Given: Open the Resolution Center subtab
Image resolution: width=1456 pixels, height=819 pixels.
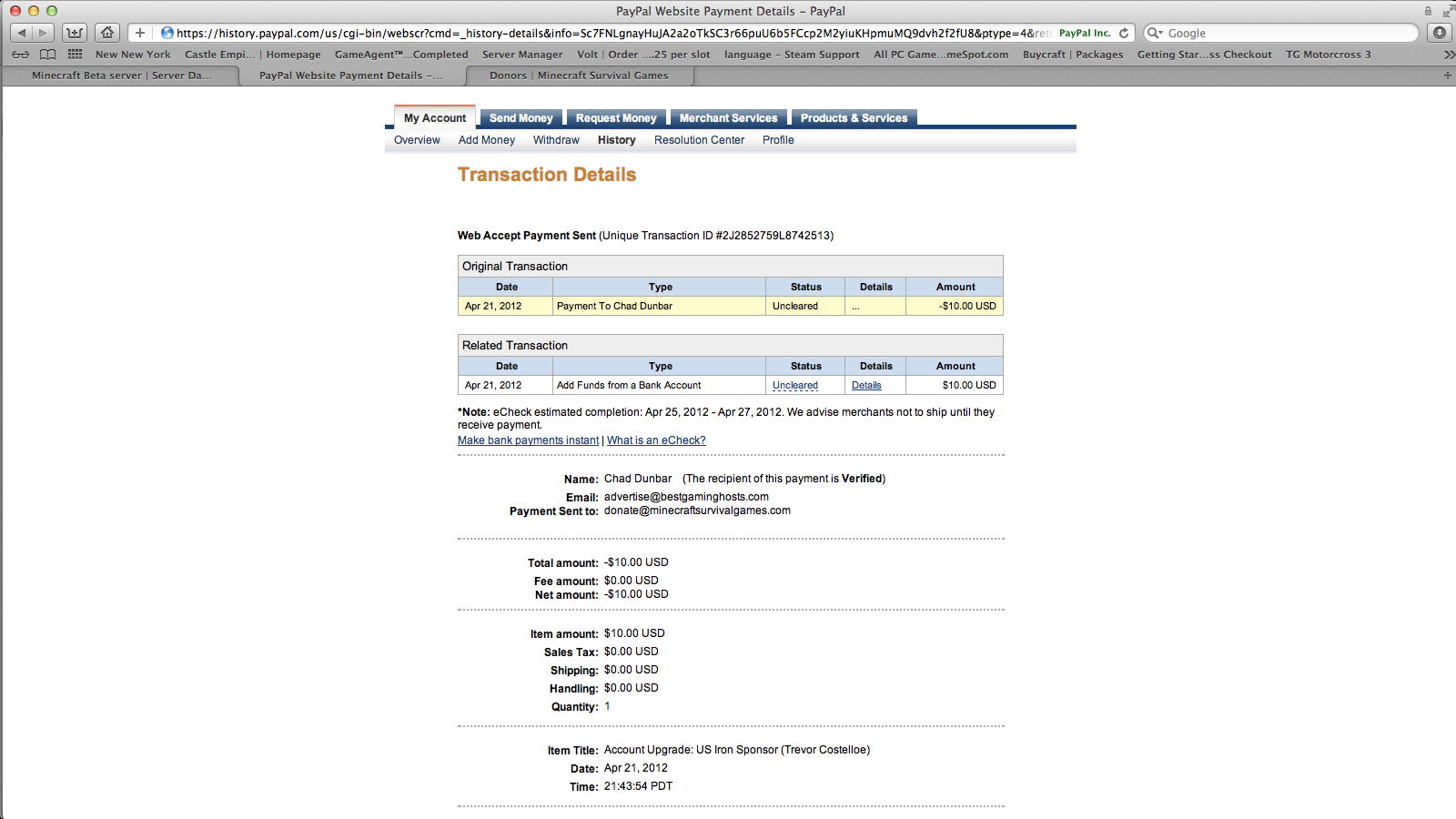Looking at the screenshot, I should 699,140.
